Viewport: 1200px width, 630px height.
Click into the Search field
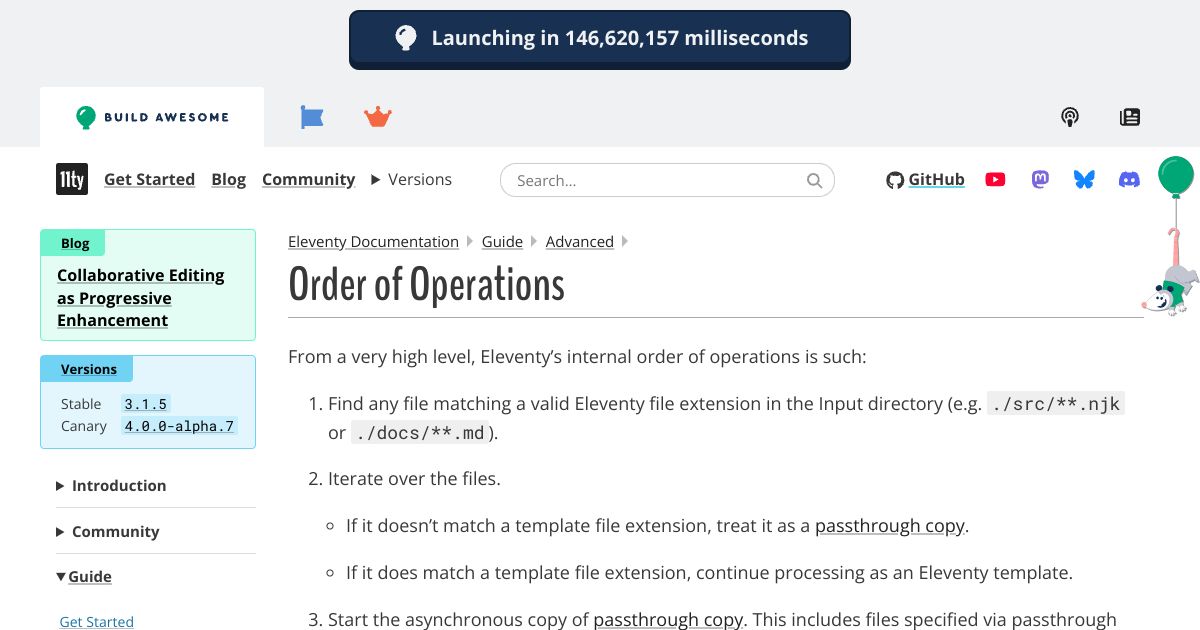(x=667, y=180)
